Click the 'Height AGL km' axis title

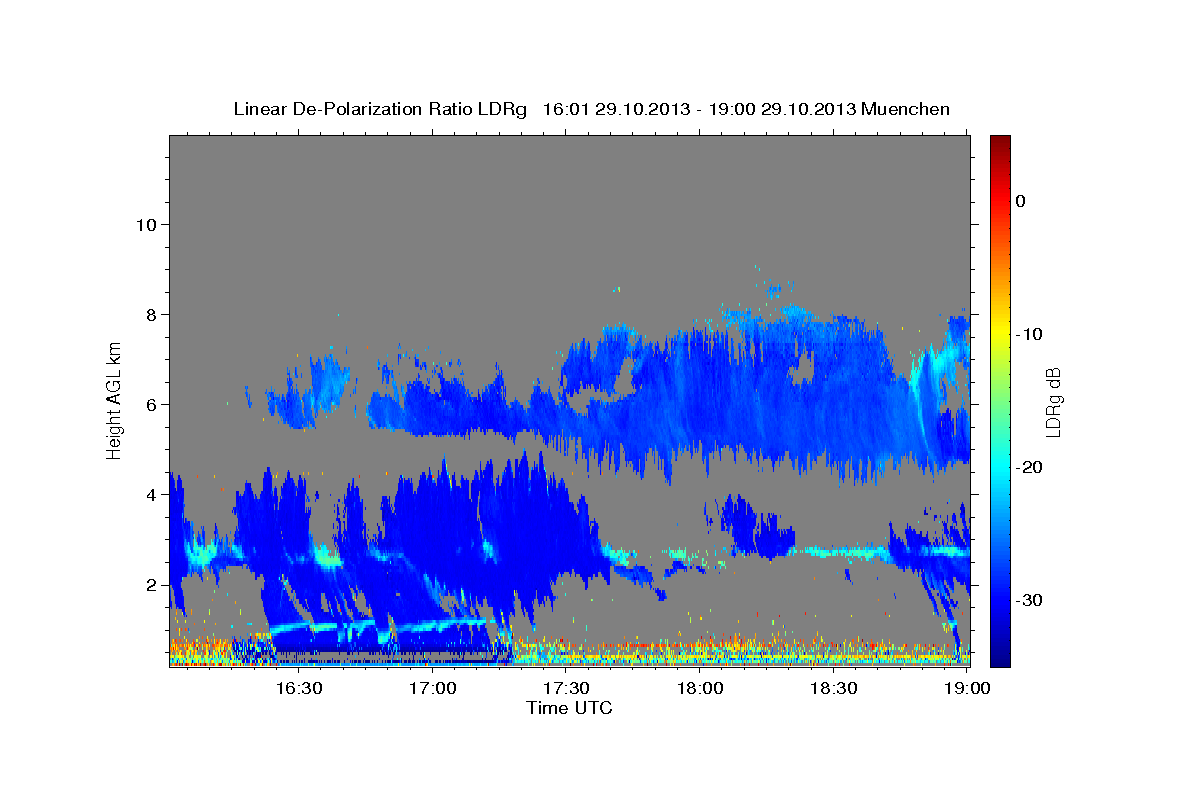click(x=114, y=399)
